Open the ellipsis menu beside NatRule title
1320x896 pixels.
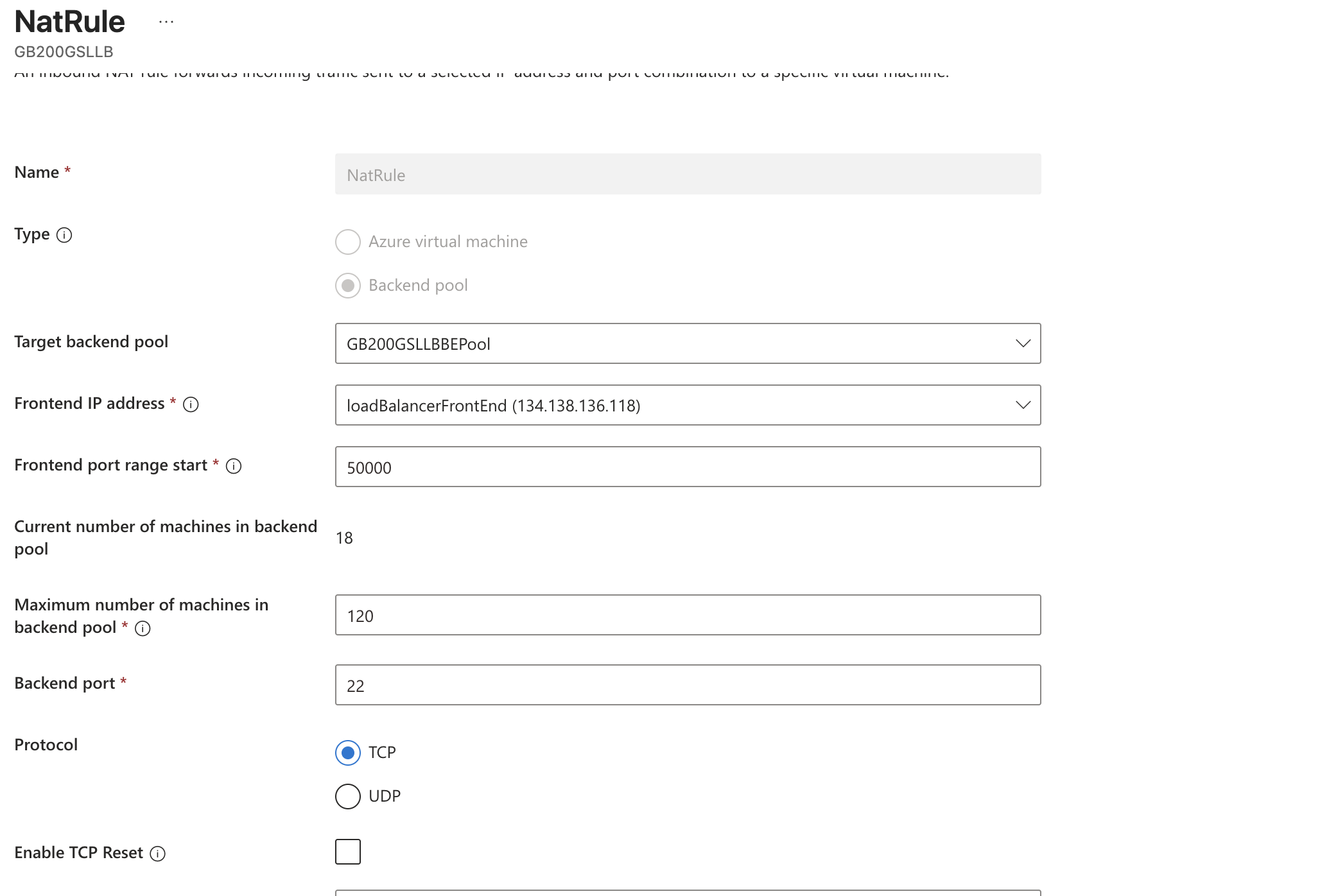166,22
